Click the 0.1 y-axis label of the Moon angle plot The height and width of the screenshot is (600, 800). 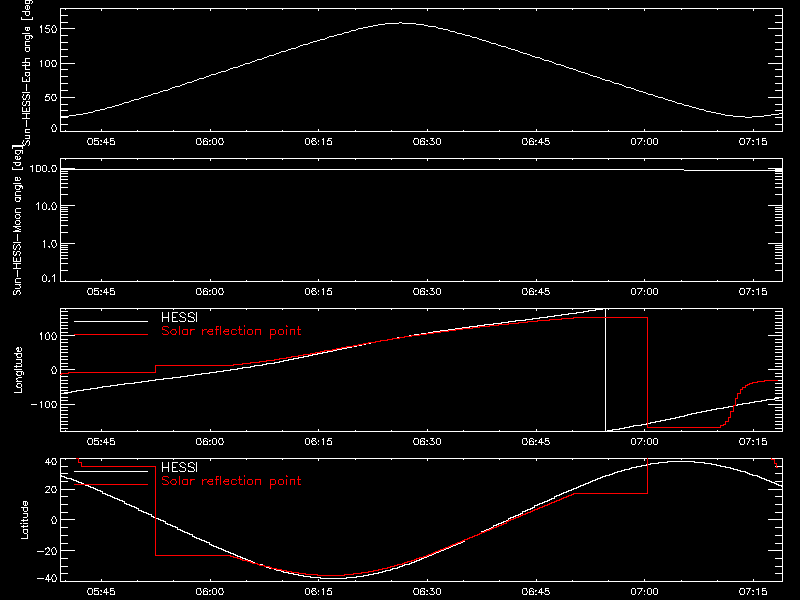click(x=50, y=278)
